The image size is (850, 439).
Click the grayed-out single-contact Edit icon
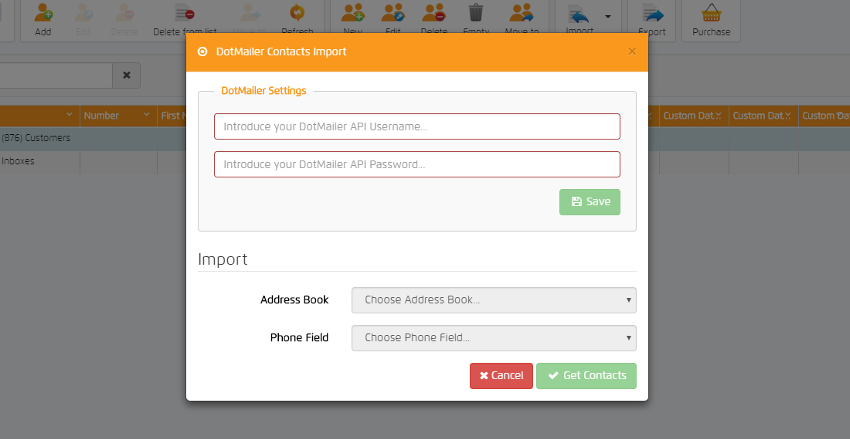[x=83, y=12]
